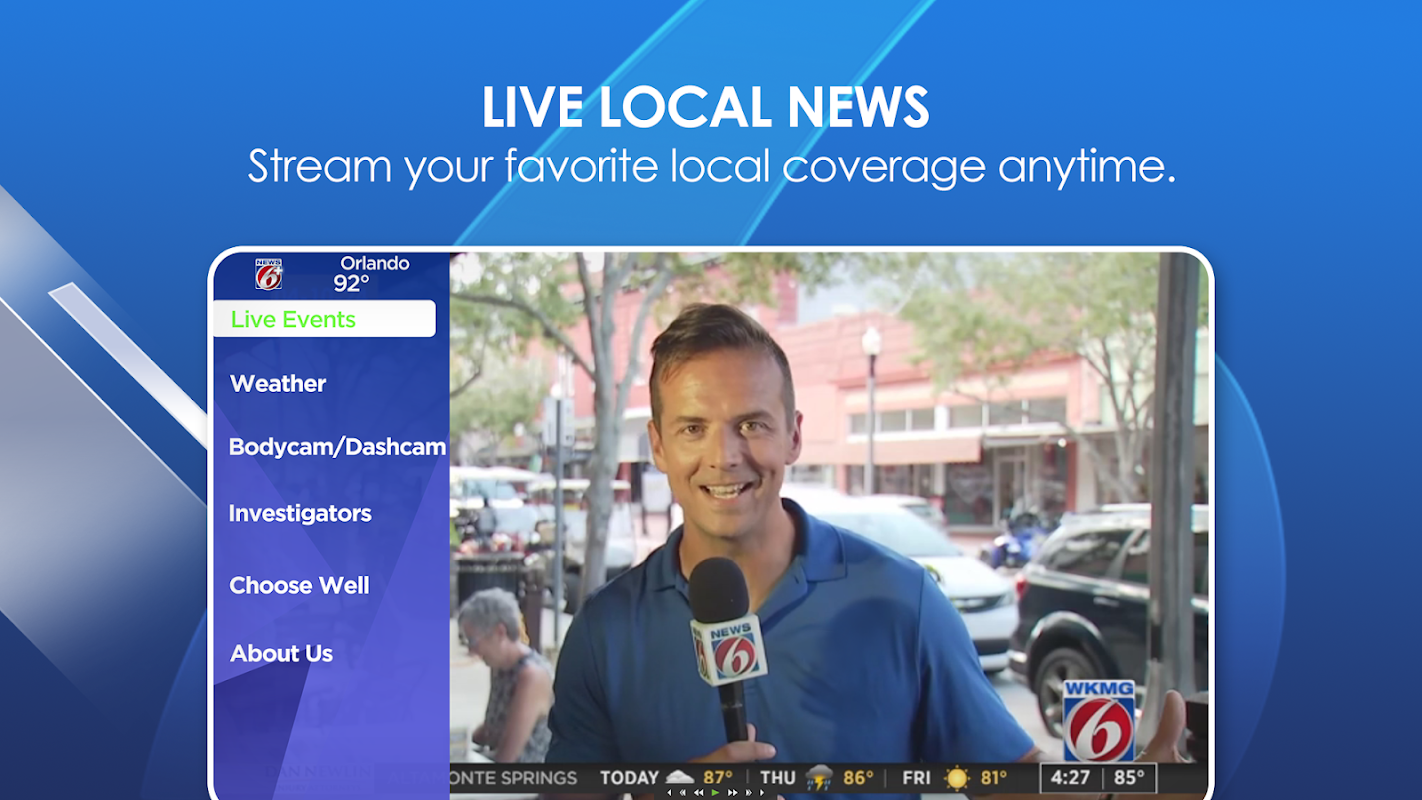Click the Orlando 92° weather readout
1422x800 pixels.
373,274
